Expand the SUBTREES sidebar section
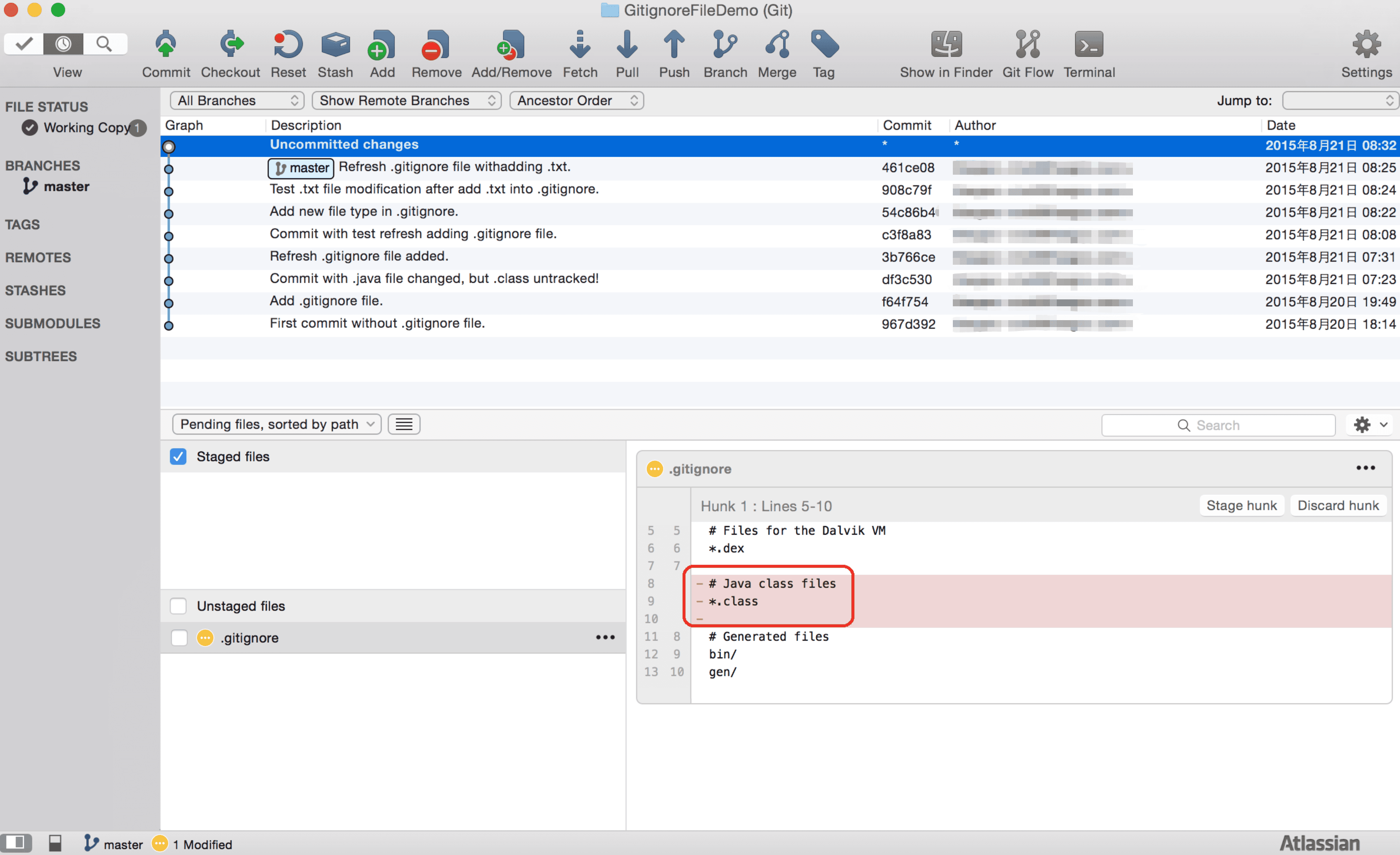The height and width of the screenshot is (855, 1400). point(41,356)
